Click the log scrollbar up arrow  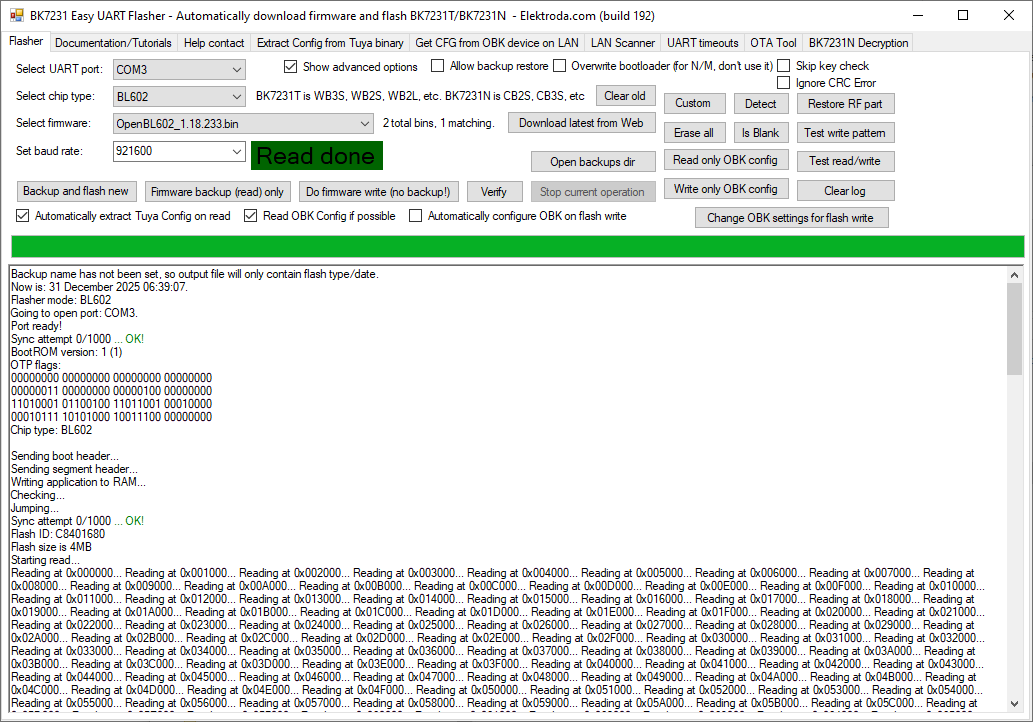pyautogui.click(x=1015, y=275)
